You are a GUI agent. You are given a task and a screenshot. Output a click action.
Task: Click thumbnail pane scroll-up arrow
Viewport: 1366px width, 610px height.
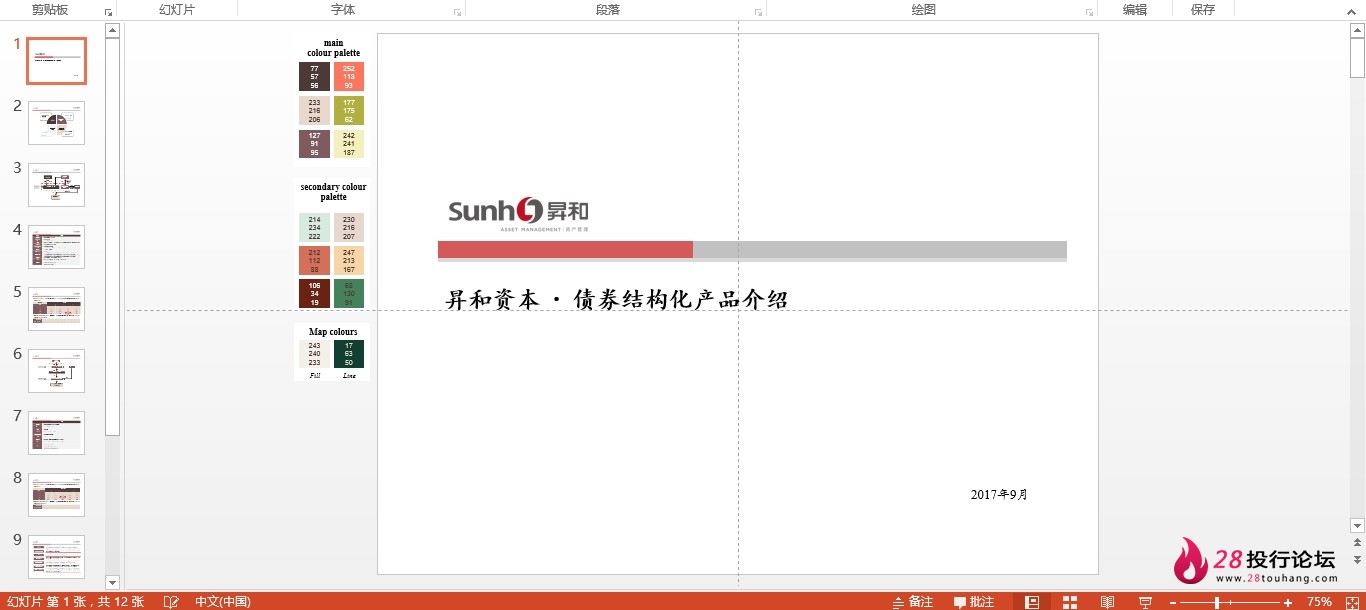[112, 30]
